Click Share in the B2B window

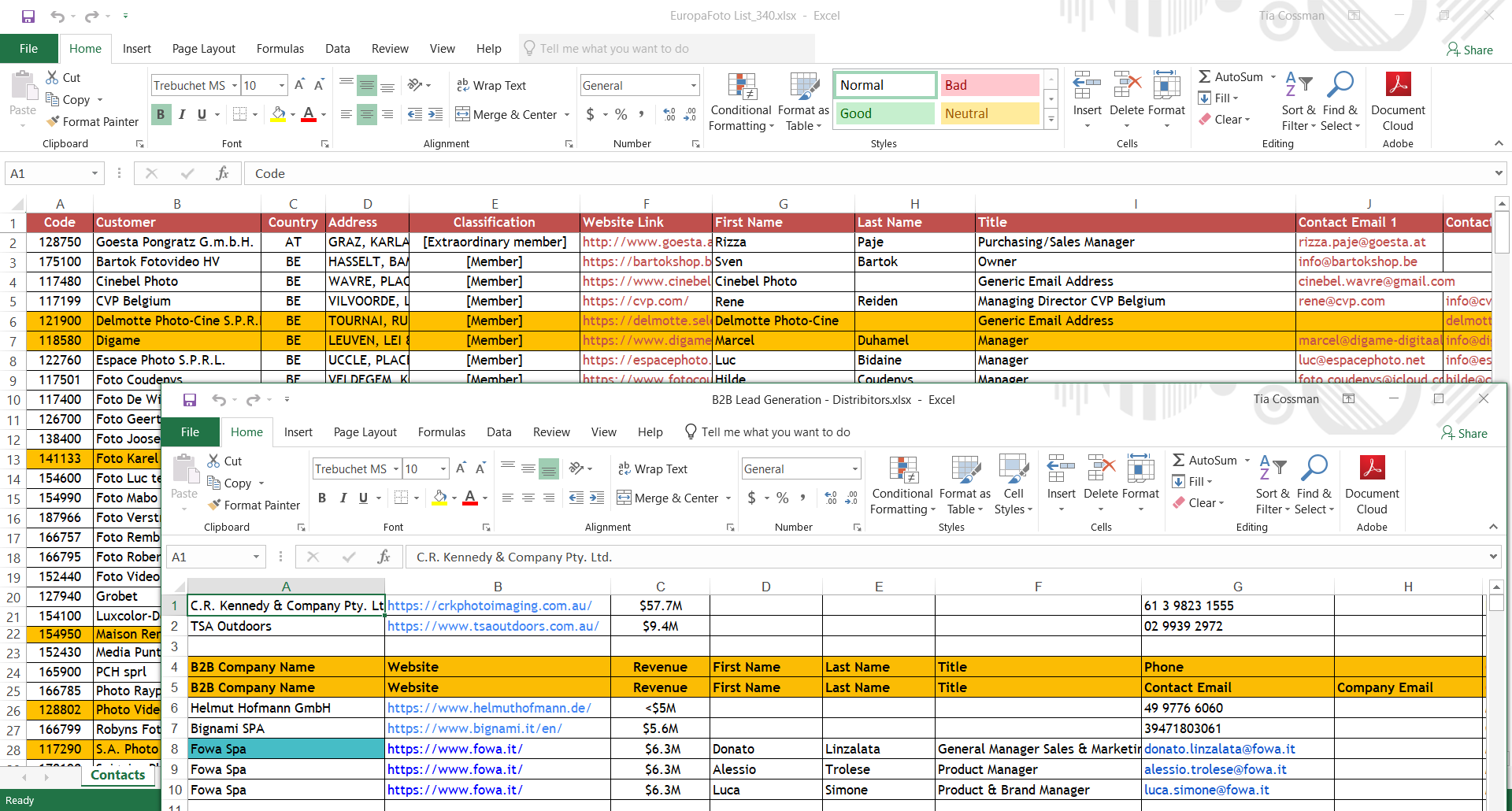coord(1464,433)
